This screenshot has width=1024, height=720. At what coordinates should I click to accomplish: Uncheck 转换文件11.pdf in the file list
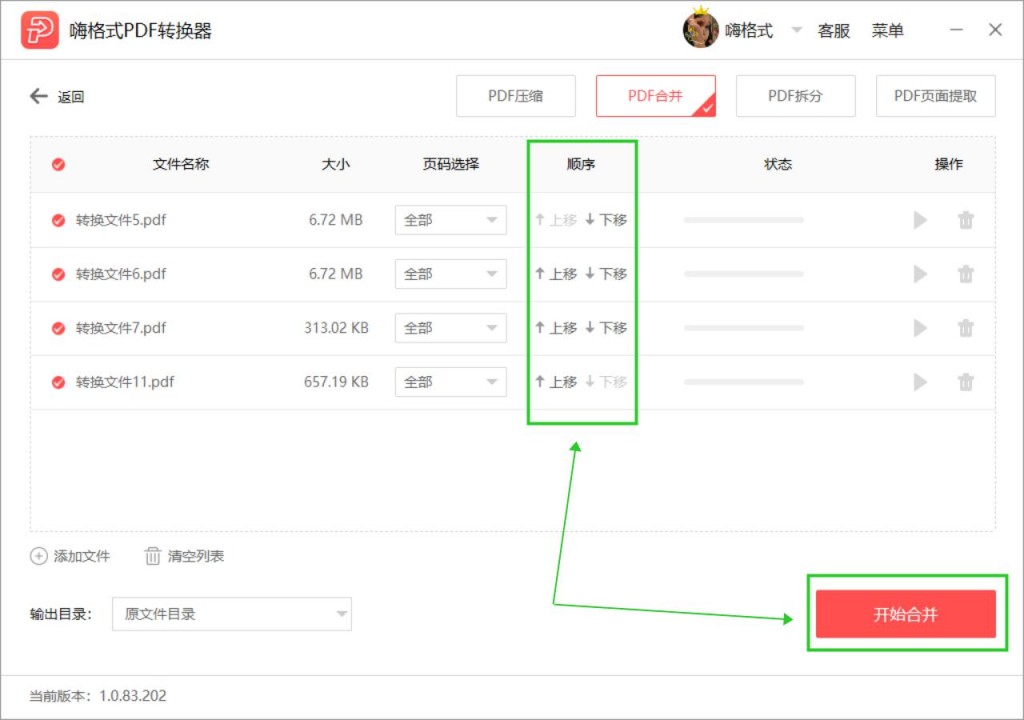click(x=58, y=382)
